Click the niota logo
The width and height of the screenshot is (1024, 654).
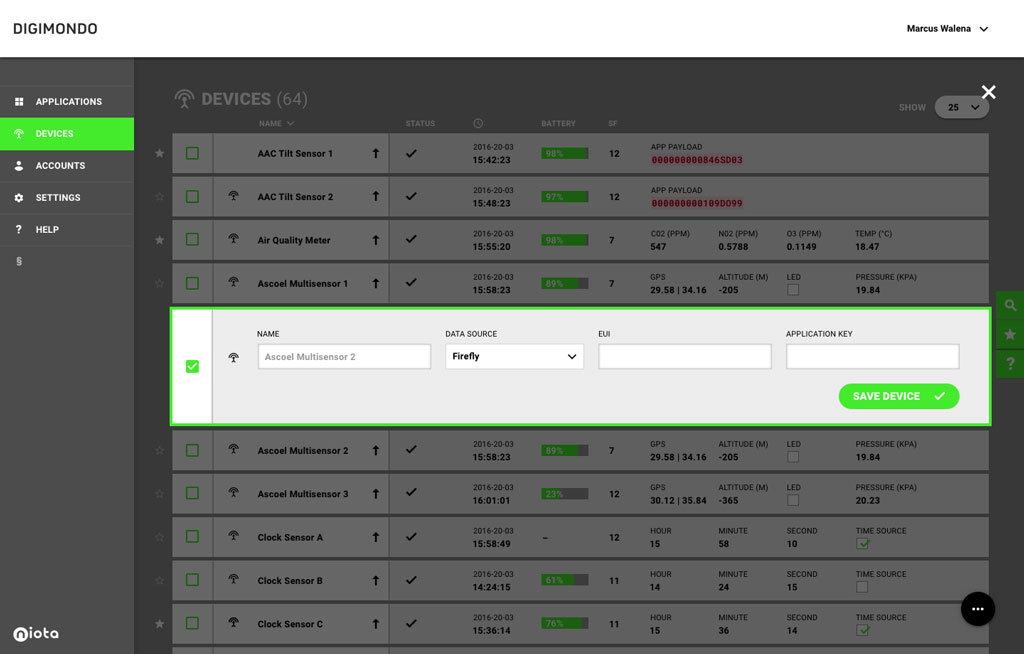36,633
